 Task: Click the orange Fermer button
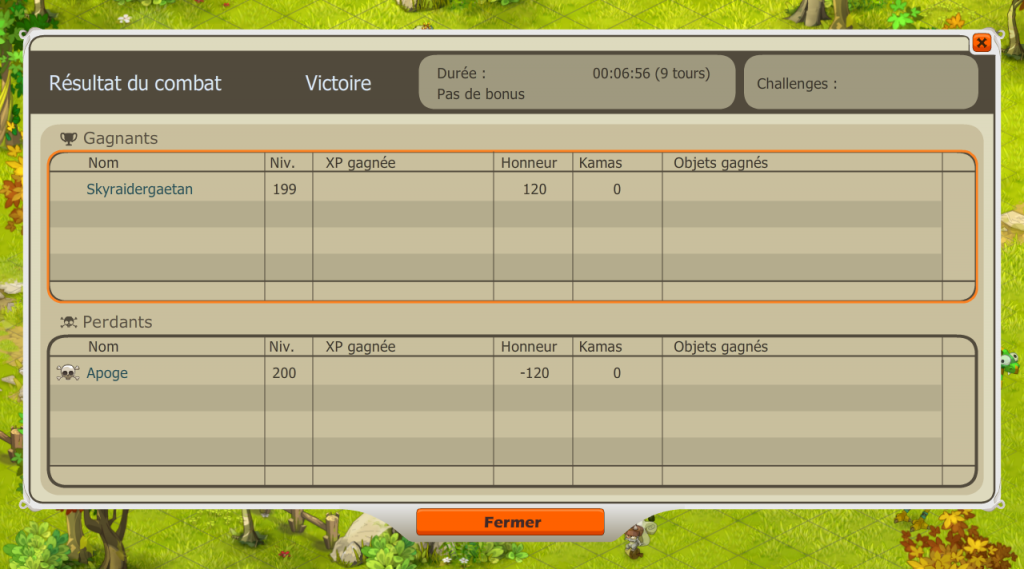click(x=510, y=522)
